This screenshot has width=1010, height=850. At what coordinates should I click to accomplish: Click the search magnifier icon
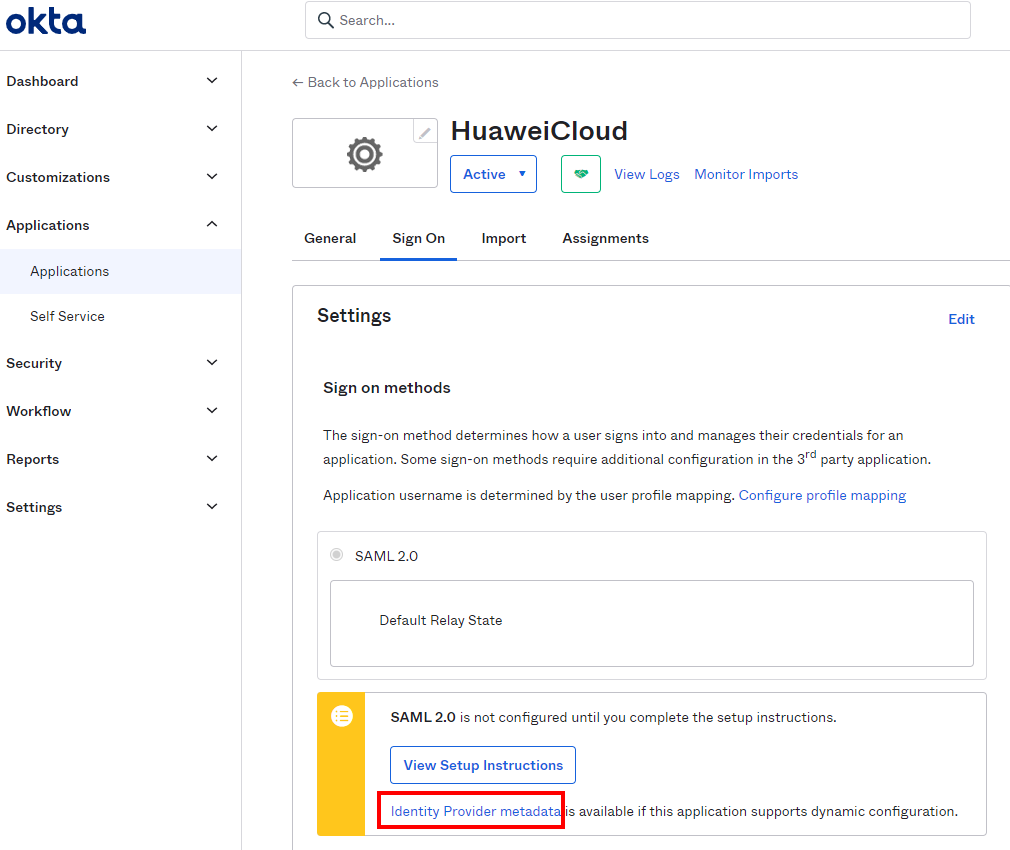[325, 21]
